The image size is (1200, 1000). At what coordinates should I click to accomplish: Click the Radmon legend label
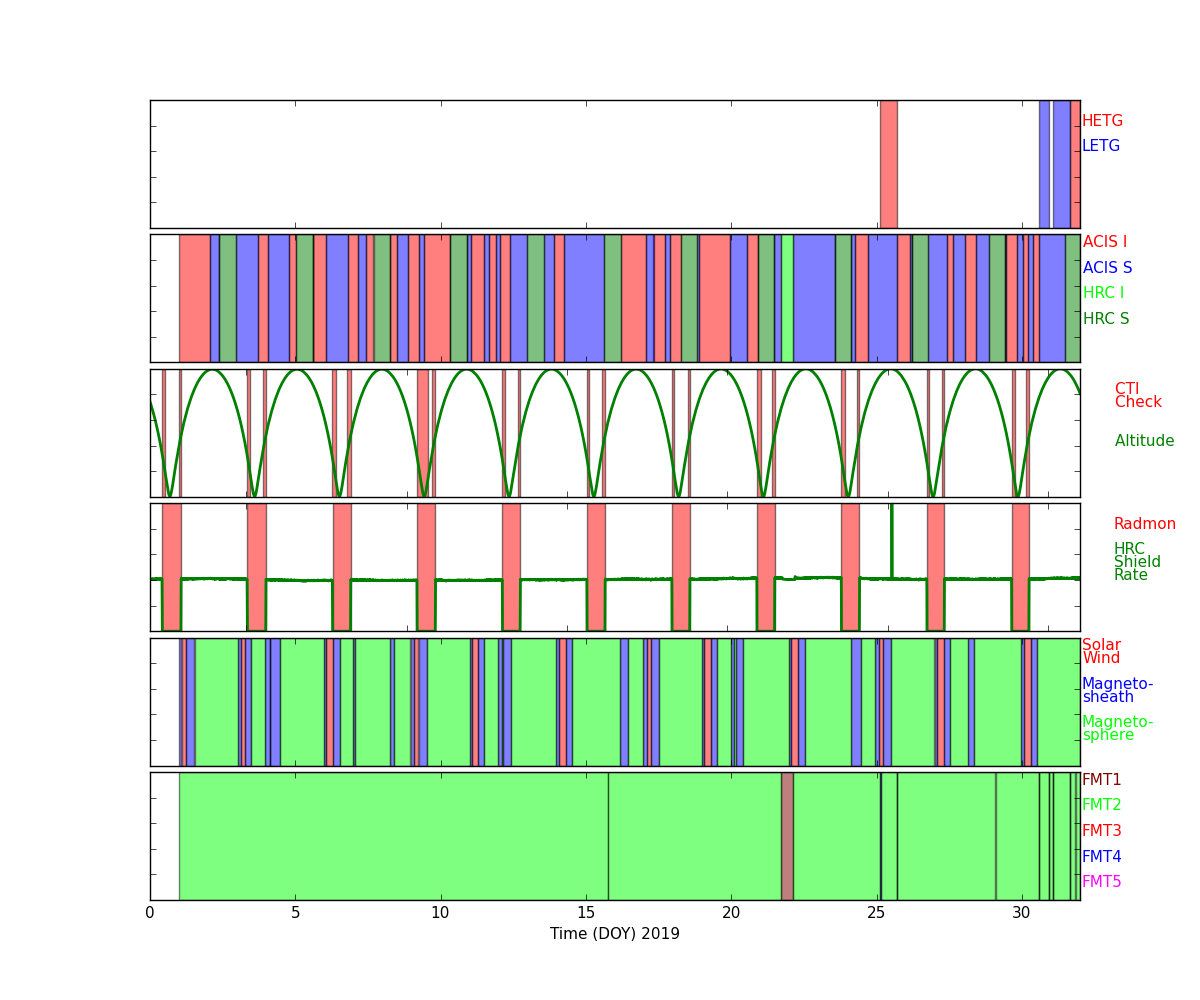1144,524
